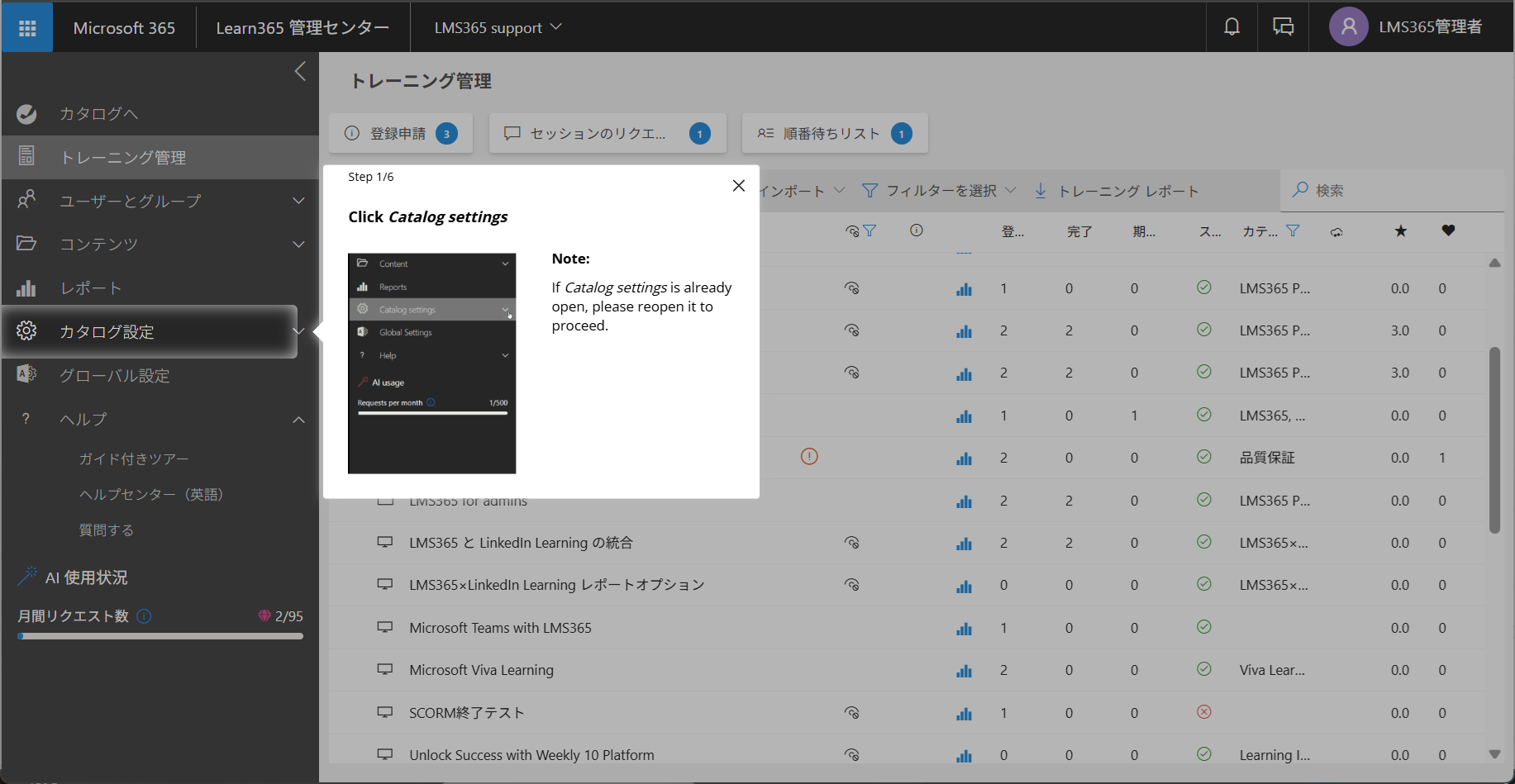
Task: Open the インポート dropdown
Action: pos(802,191)
